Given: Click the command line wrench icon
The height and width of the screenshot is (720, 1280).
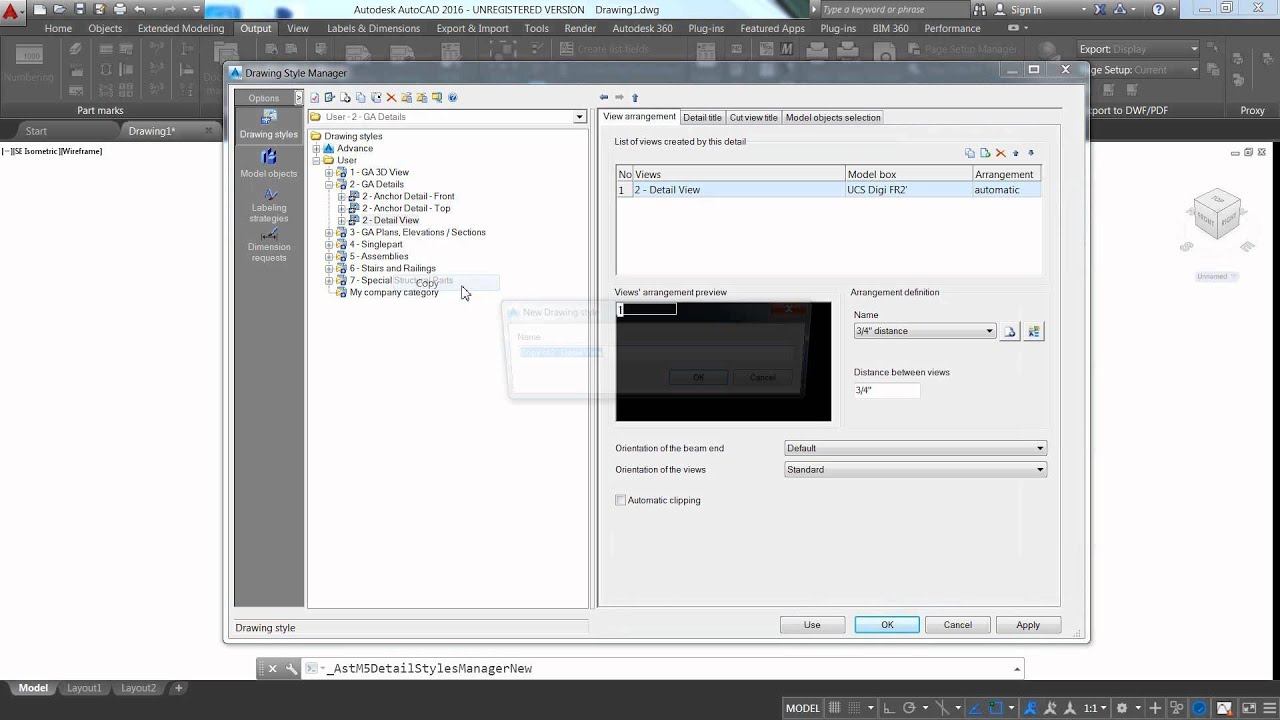Looking at the screenshot, I should click(291, 669).
